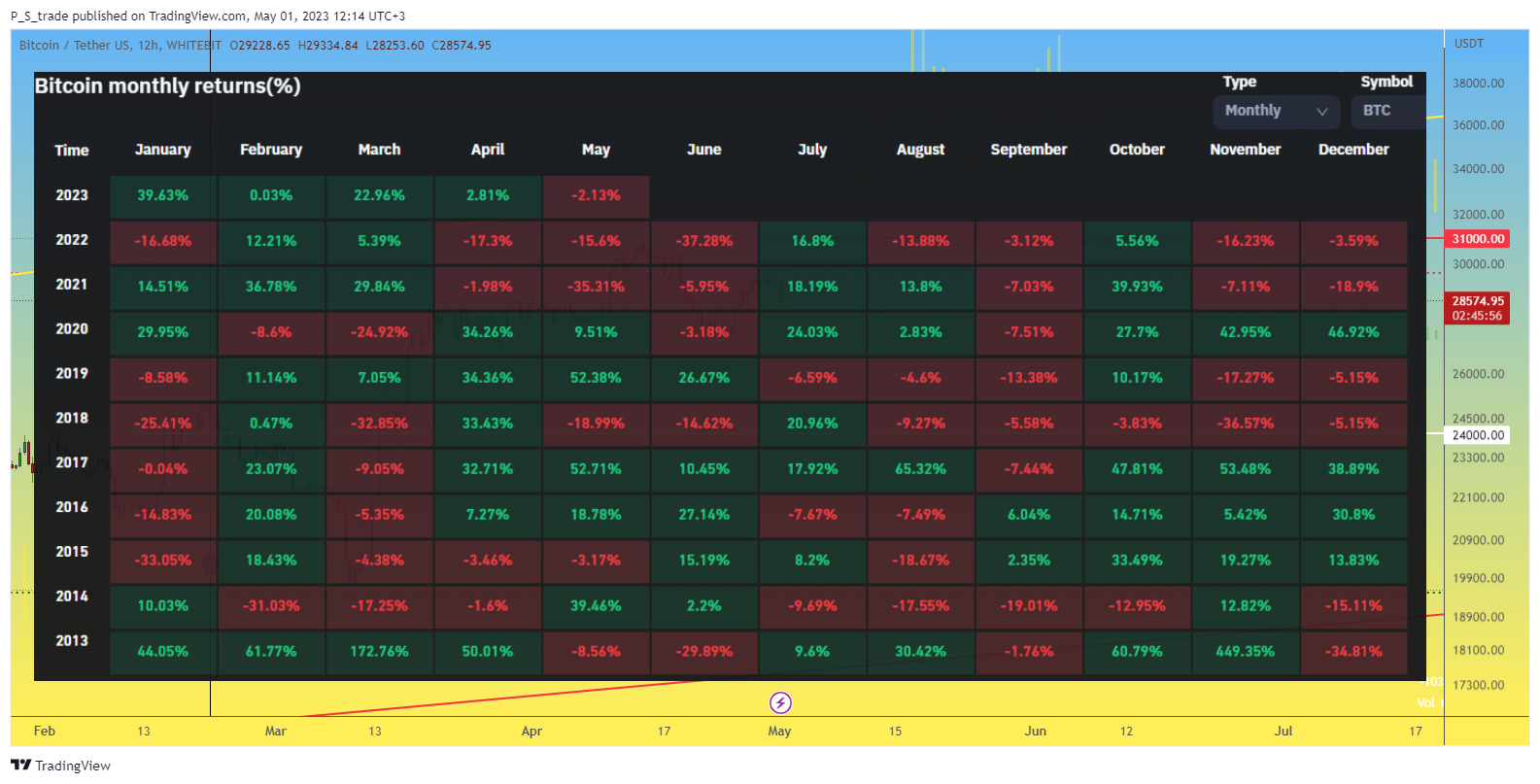Screen dimensions: 1540x784
Task: Click the TradingView logo at bottom
Action: (x=60, y=766)
